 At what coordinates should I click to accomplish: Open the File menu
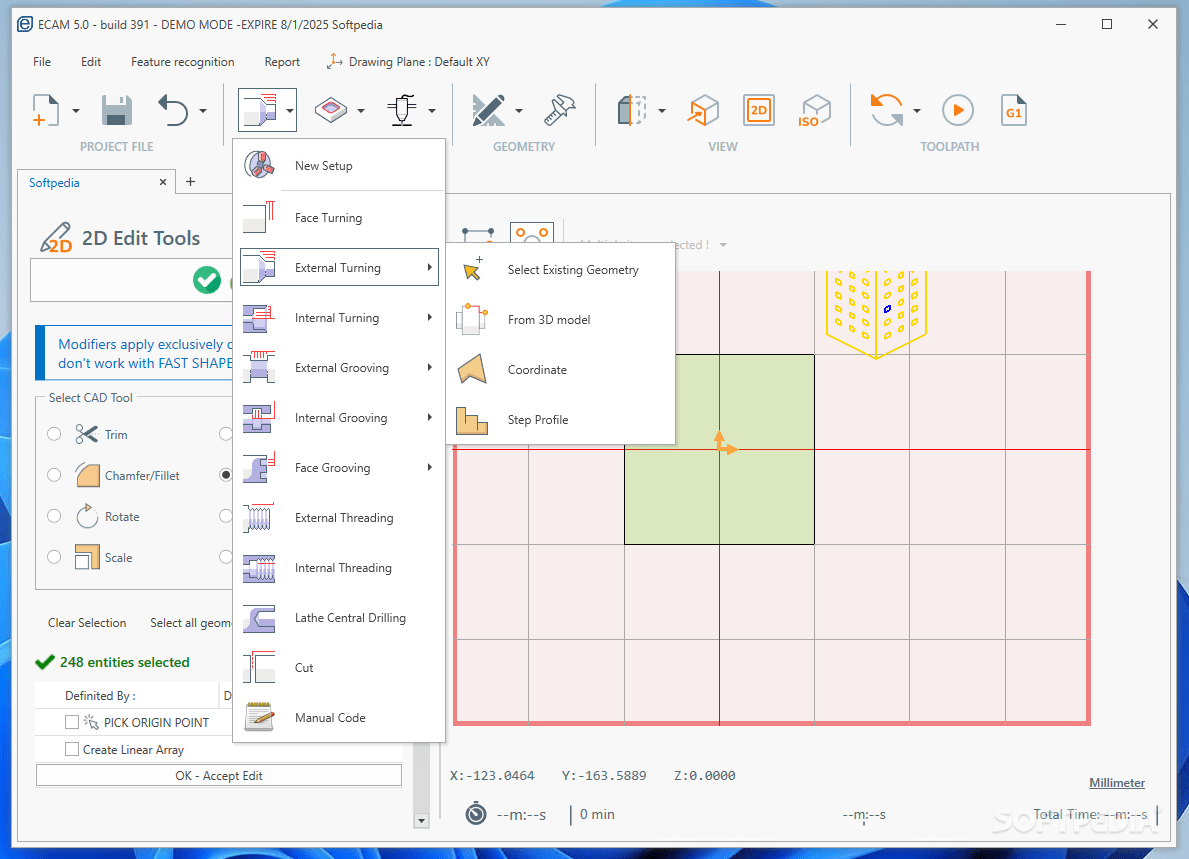42,62
